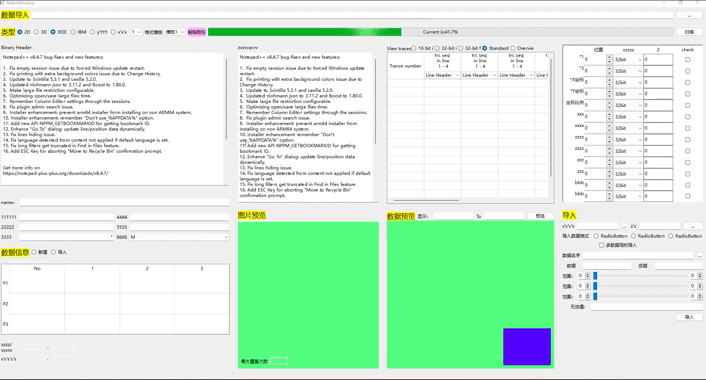This screenshot has width=706, height=380.
Task: Click the 数据导入 file path field
Action: pyautogui.click(x=353, y=15)
